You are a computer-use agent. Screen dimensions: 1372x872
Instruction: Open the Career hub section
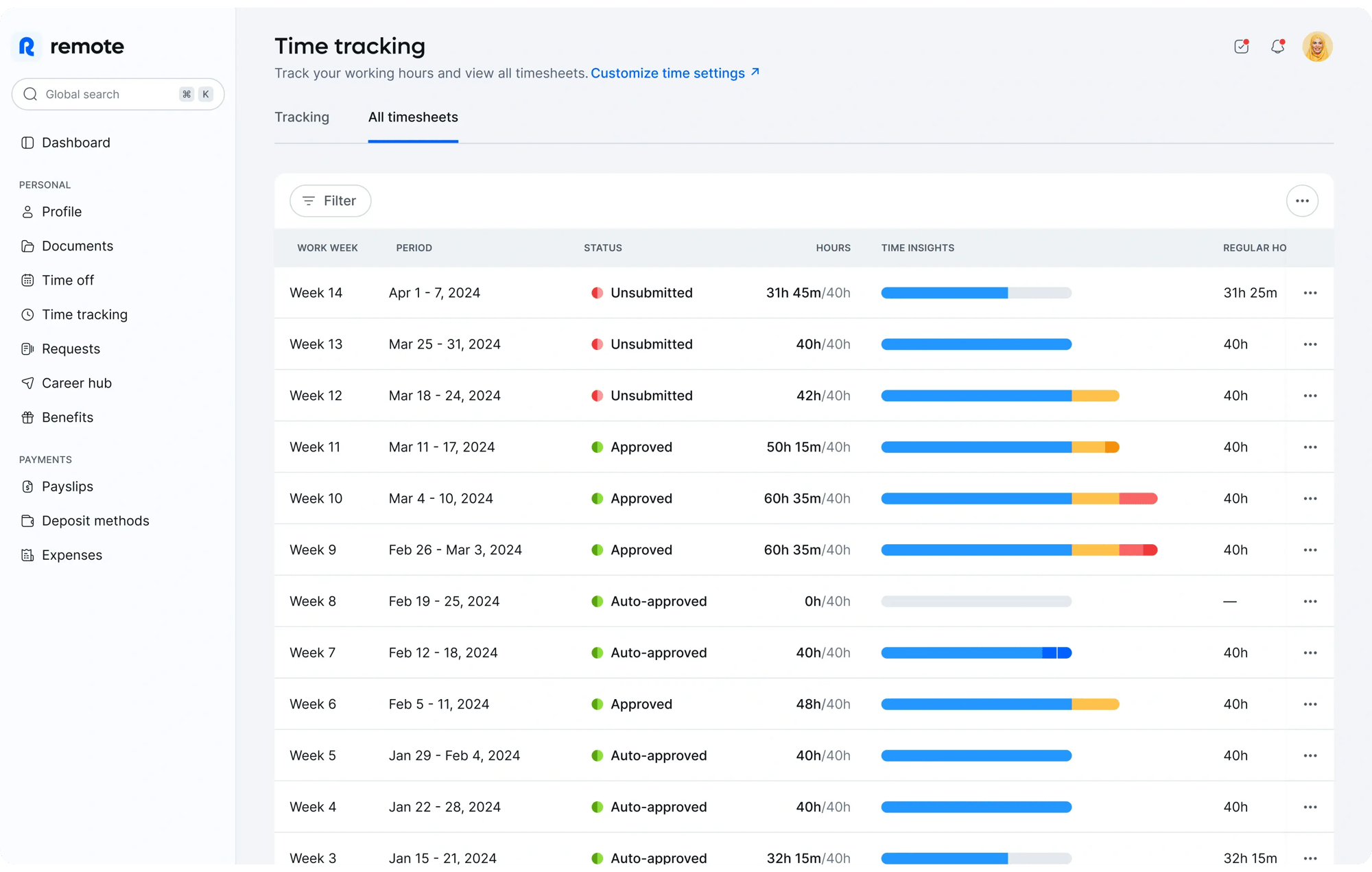77,383
